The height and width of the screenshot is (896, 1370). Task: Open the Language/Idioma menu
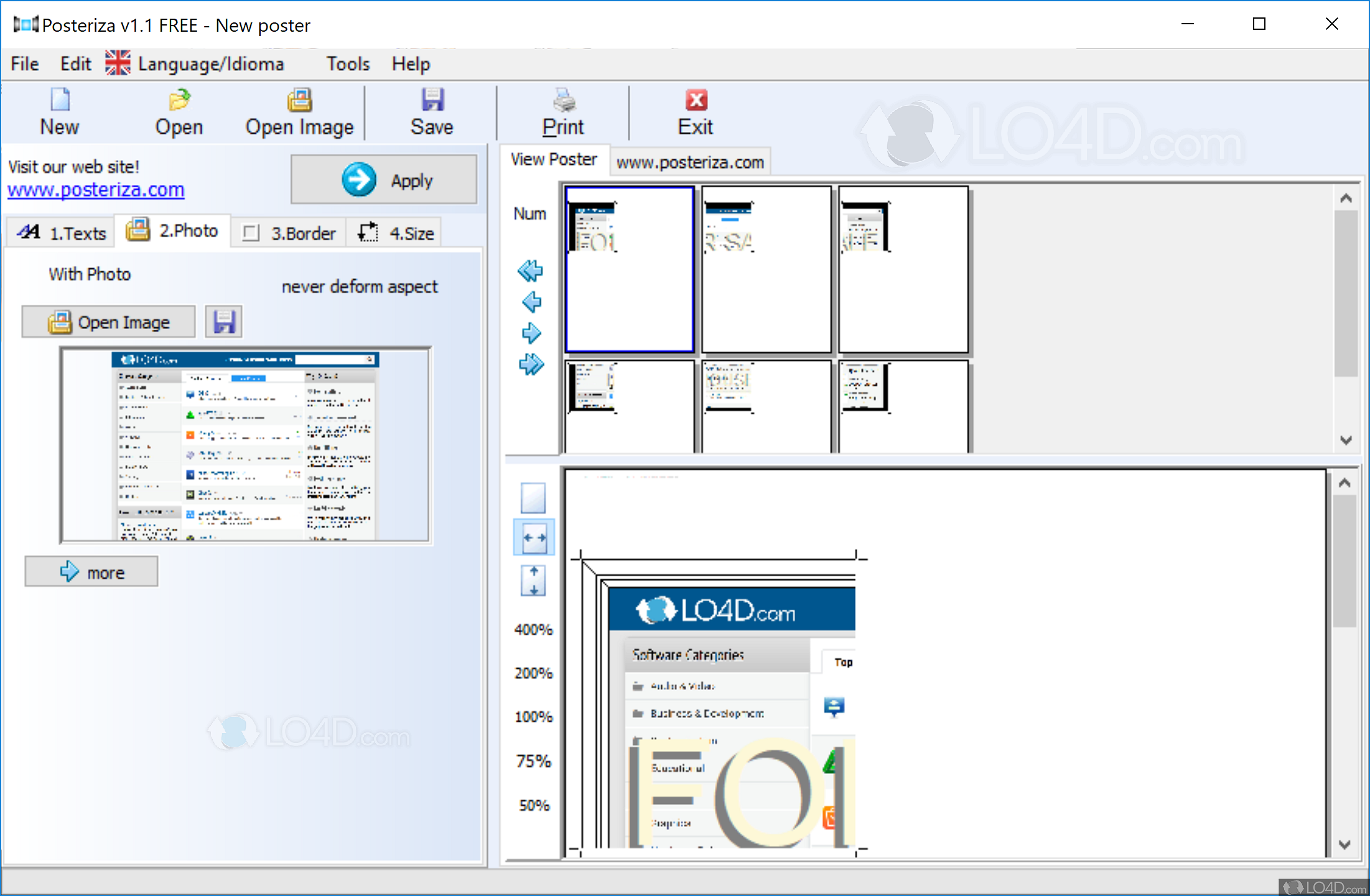(x=191, y=63)
